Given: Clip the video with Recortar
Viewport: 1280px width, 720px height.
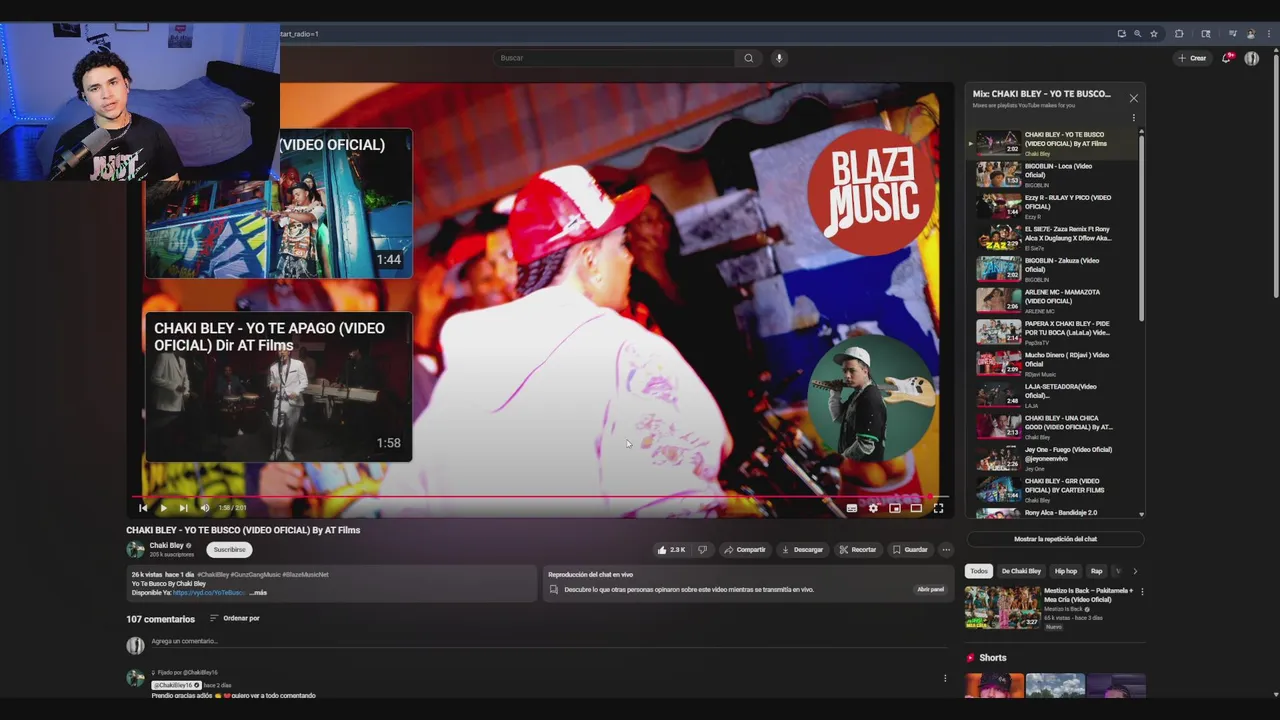Looking at the screenshot, I should pyautogui.click(x=858, y=549).
